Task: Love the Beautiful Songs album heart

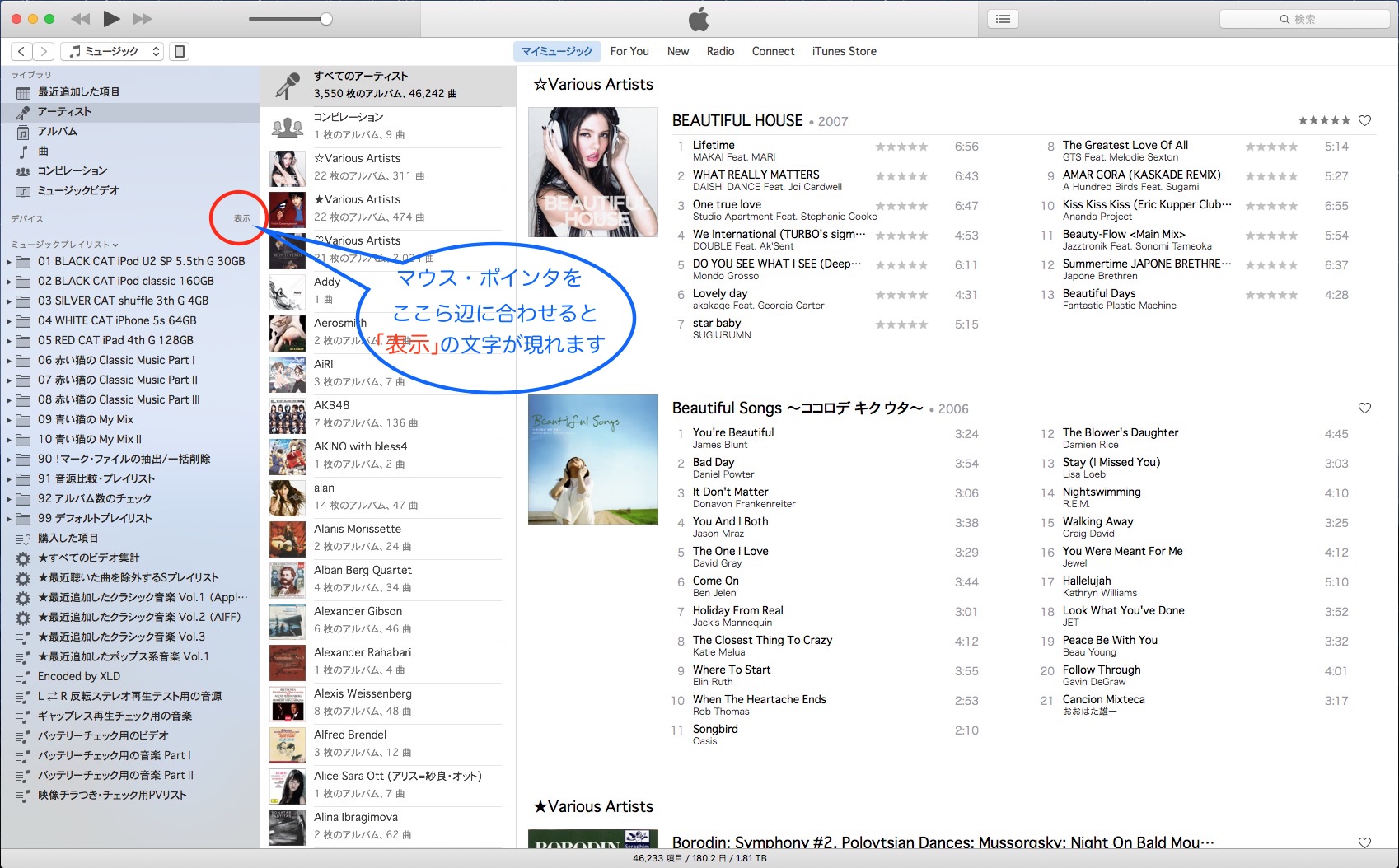Action: coord(1364,408)
